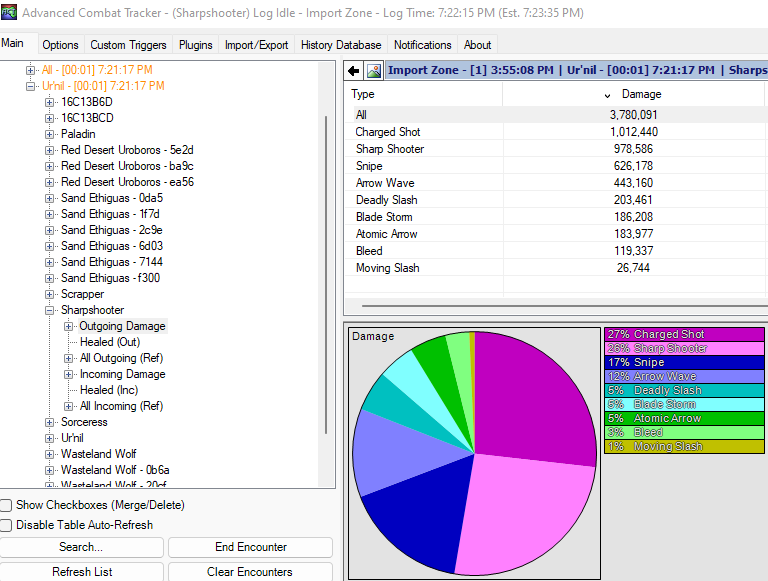Click the Charged Shot legend swatch
The width and height of the screenshot is (768, 581).
tap(684, 335)
